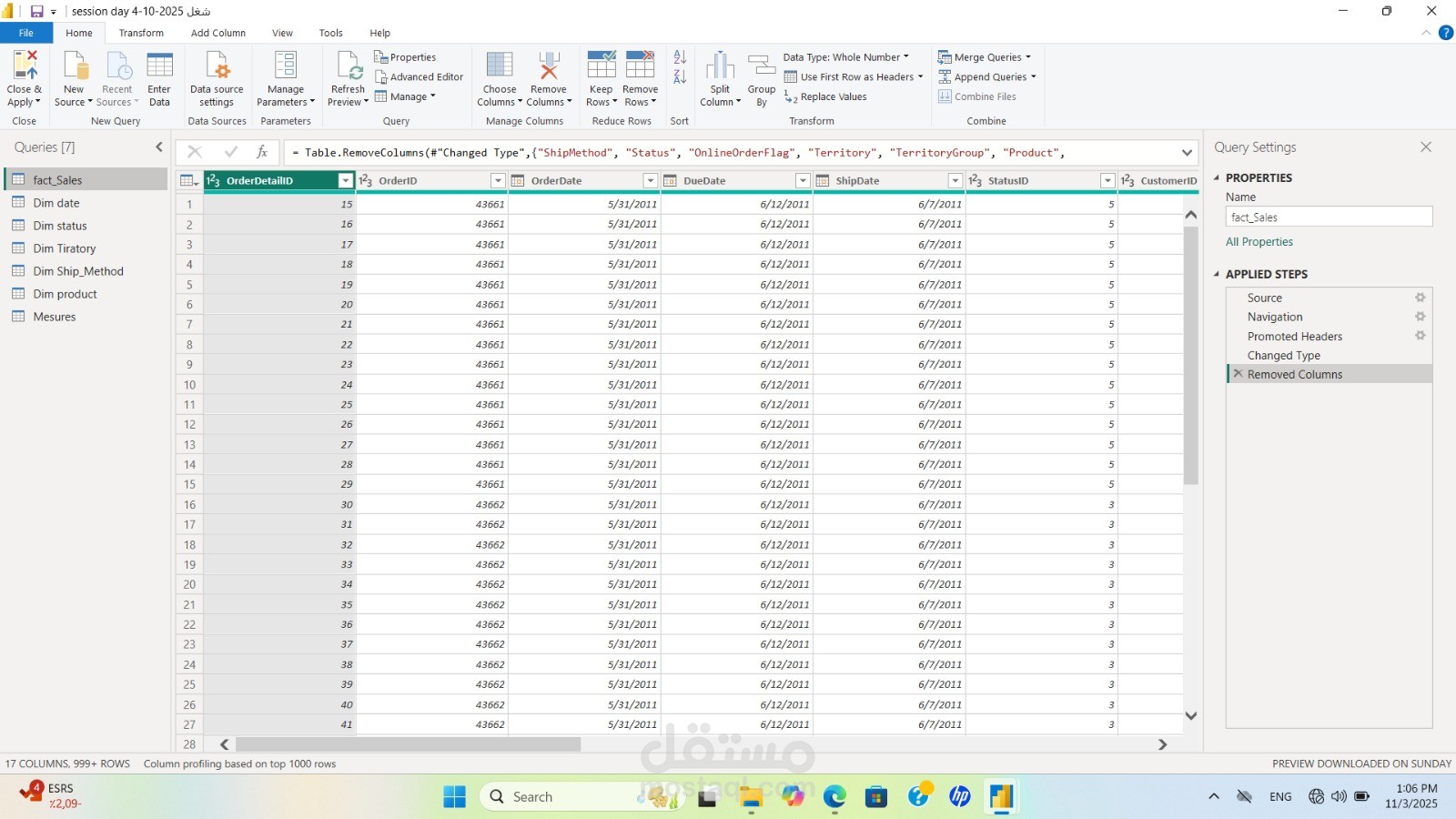Open the Enter Data tool
This screenshot has height=819, width=1456.
coord(159,66)
